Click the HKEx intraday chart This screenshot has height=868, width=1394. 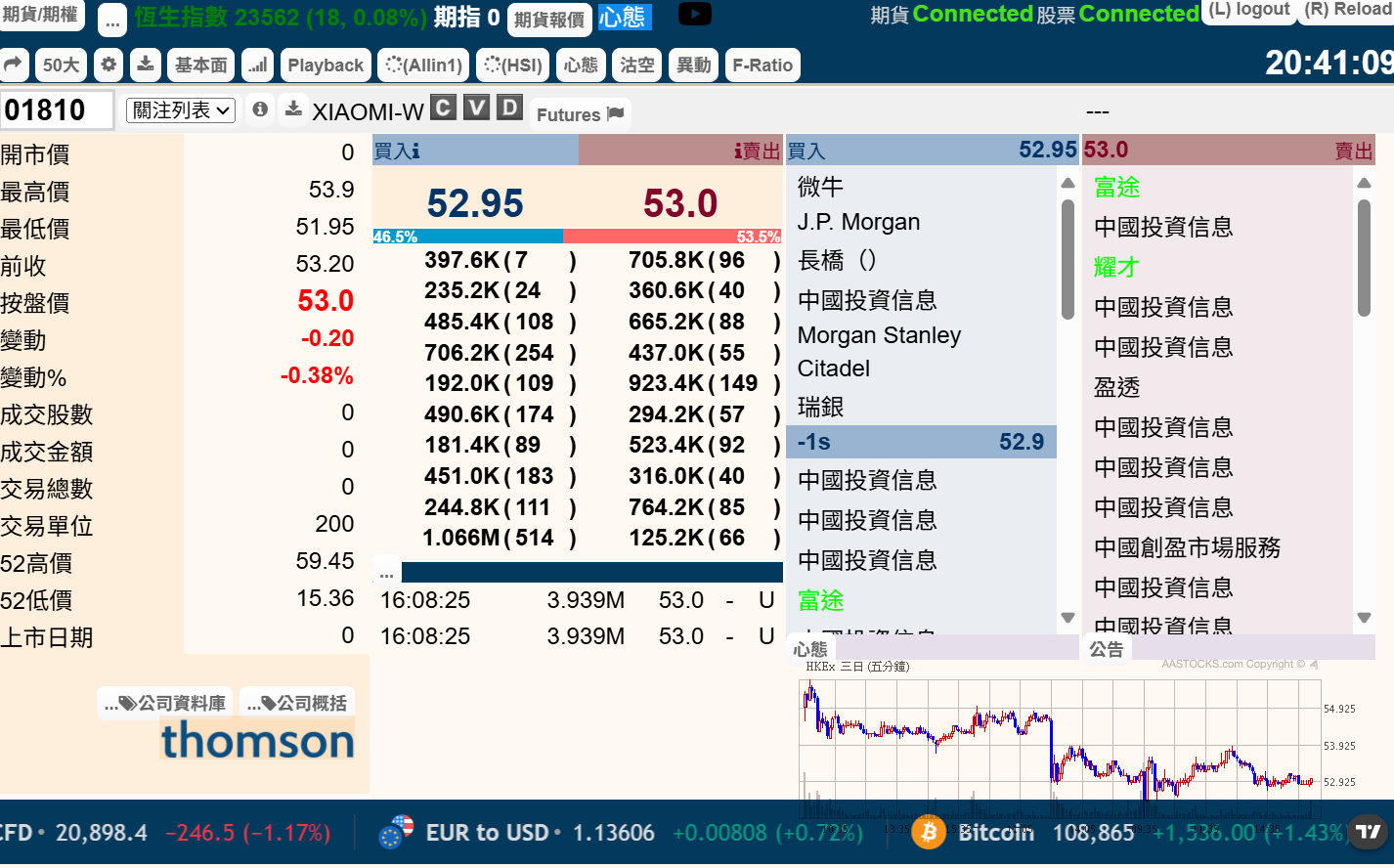pos(1061,748)
